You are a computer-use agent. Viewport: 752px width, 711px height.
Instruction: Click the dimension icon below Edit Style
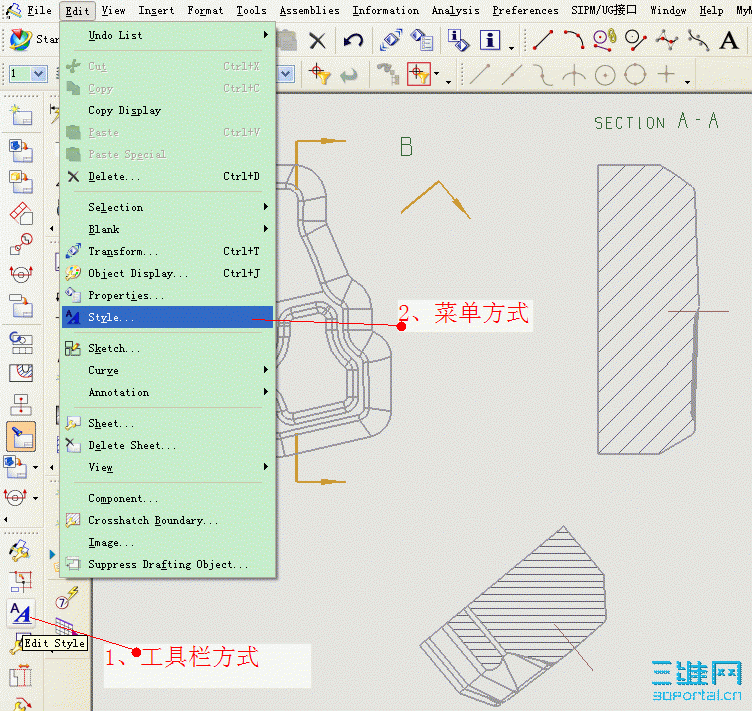[21, 677]
